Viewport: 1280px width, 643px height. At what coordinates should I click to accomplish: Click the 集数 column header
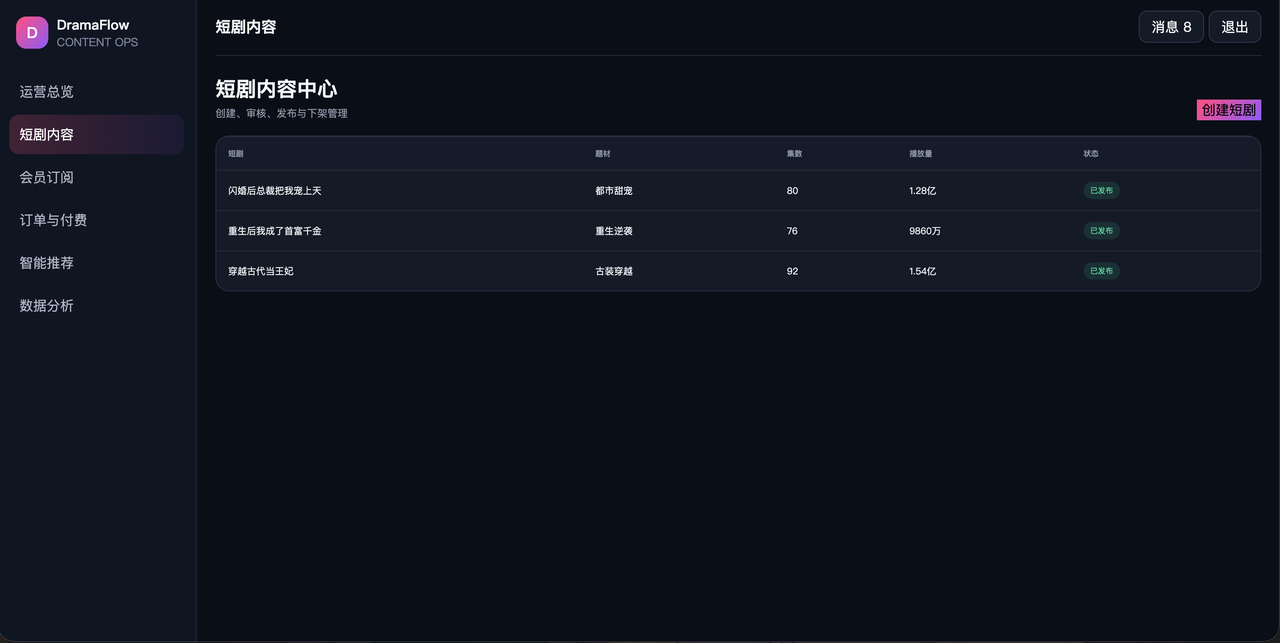coord(795,154)
